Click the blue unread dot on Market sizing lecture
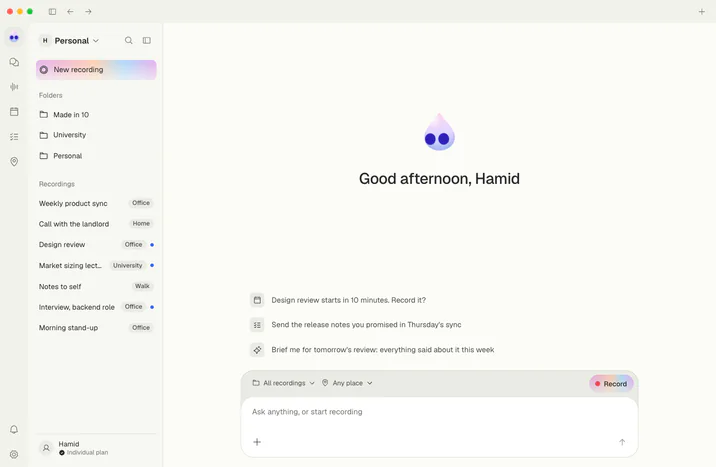Screen dimensions: 716x467 pos(152,265)
